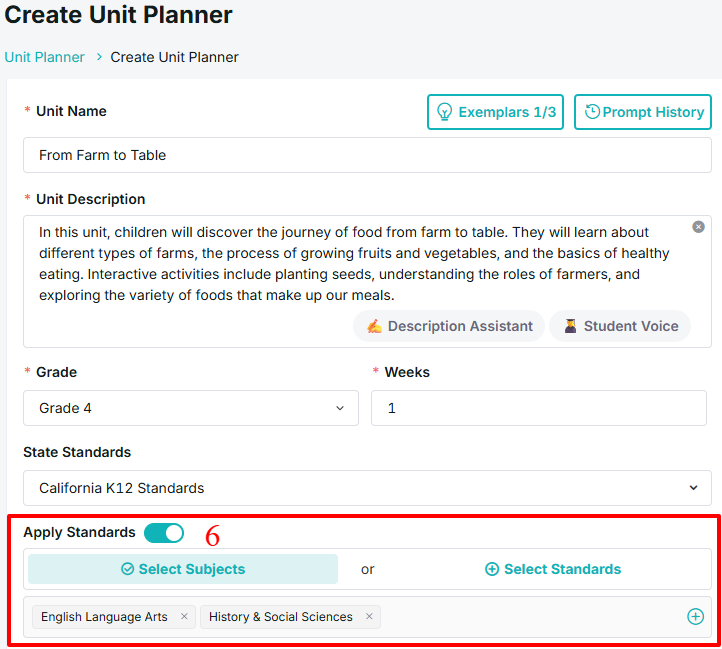Click the History & Social Sciences tag label
Image resolution: width=722 pixels, height=649 pixels.
(x=281, y=617)
